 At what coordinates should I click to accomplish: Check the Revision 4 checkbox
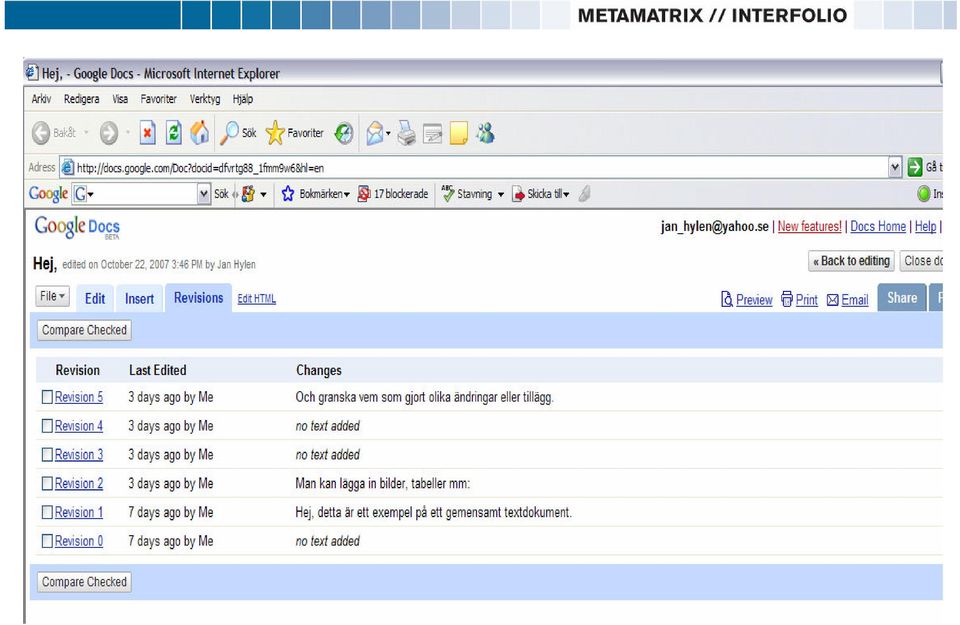click(47, 425)
